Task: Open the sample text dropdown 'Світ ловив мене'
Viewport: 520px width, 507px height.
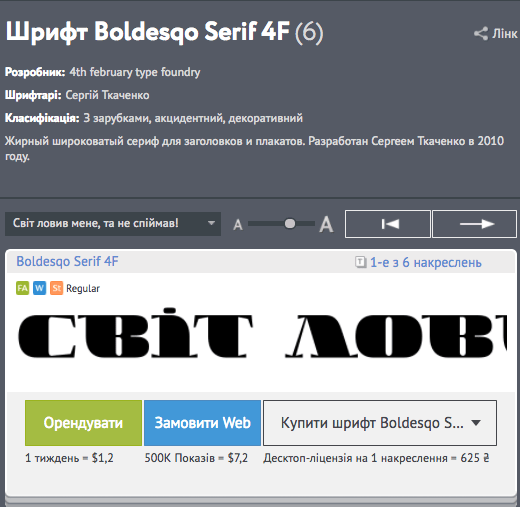Action: point(113,224)
